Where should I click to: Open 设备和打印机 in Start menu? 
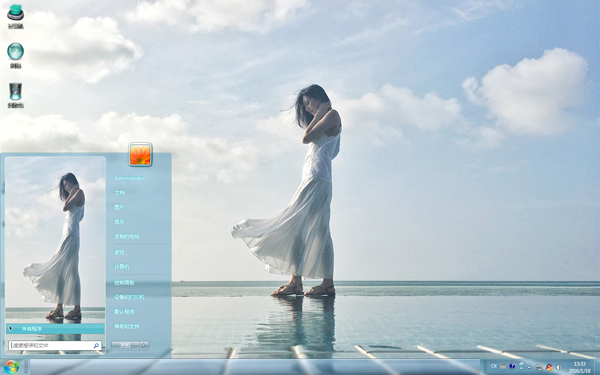pos(129,297)
